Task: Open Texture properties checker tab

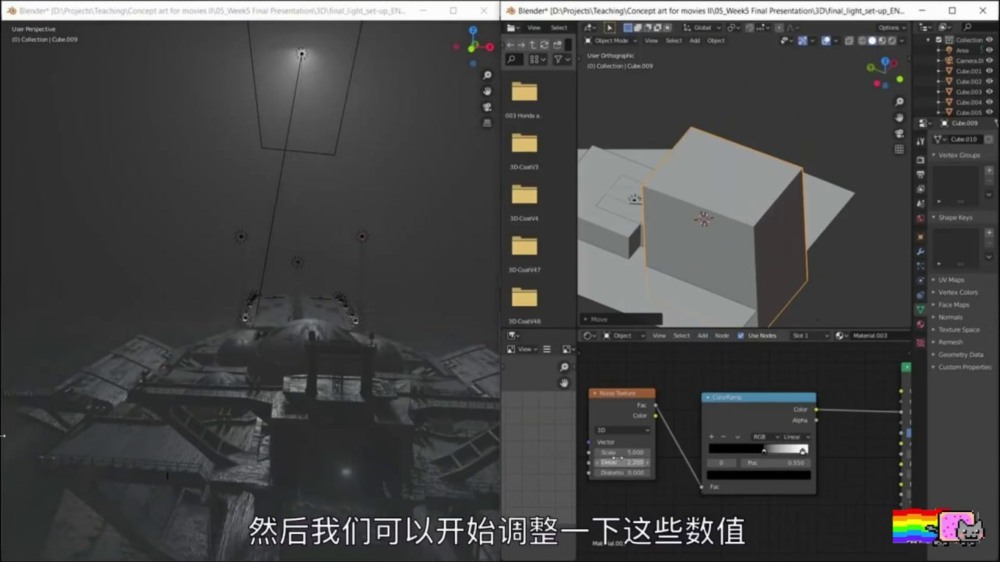Action: tap(920, 343)
